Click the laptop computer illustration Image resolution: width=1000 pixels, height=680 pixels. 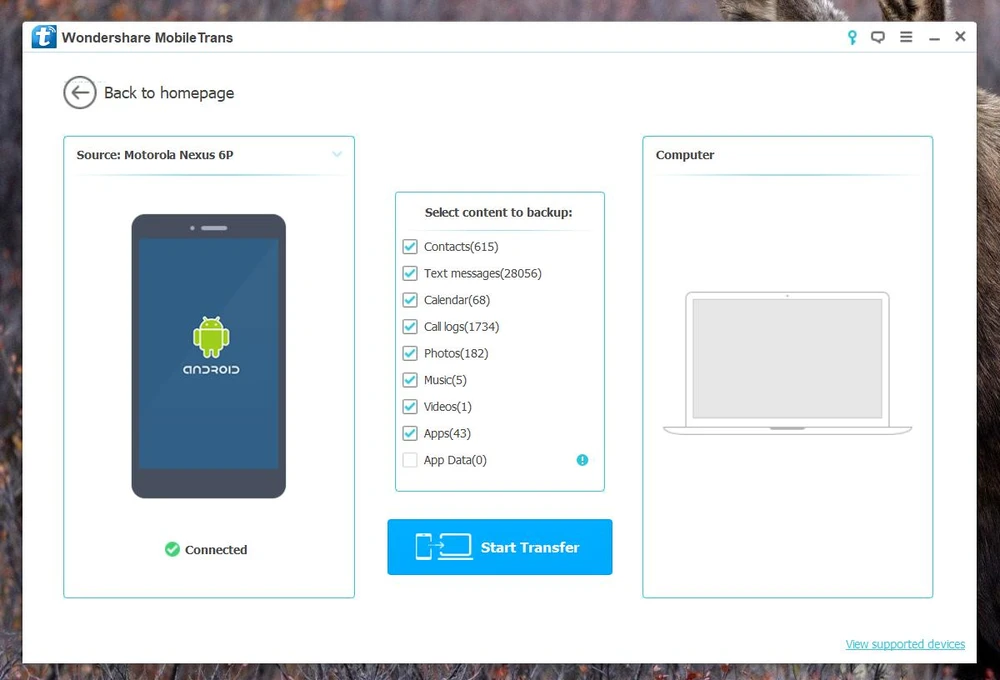pos(787,364)
